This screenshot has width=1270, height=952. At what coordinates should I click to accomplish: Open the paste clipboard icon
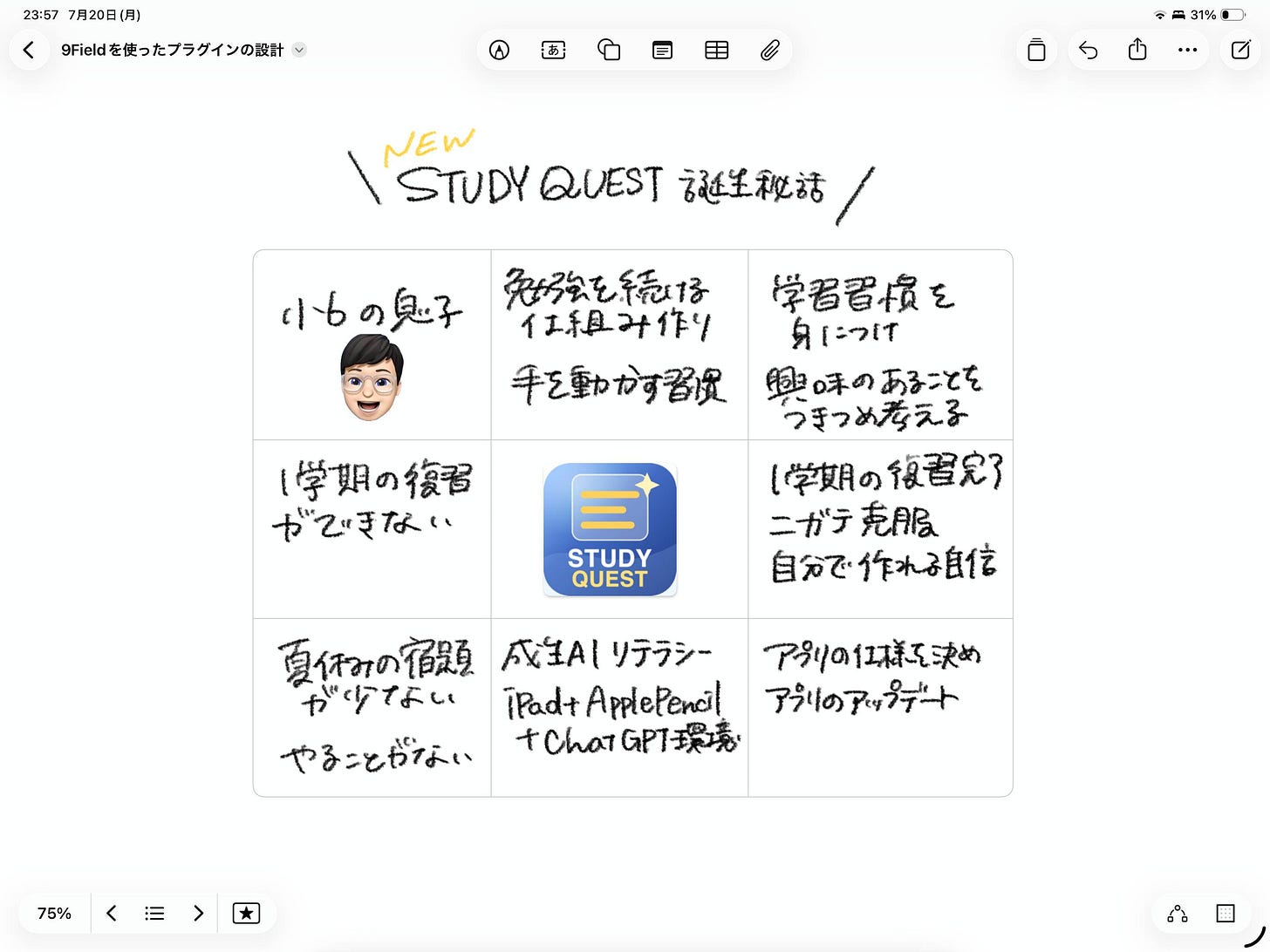[x=1036, y=50]
